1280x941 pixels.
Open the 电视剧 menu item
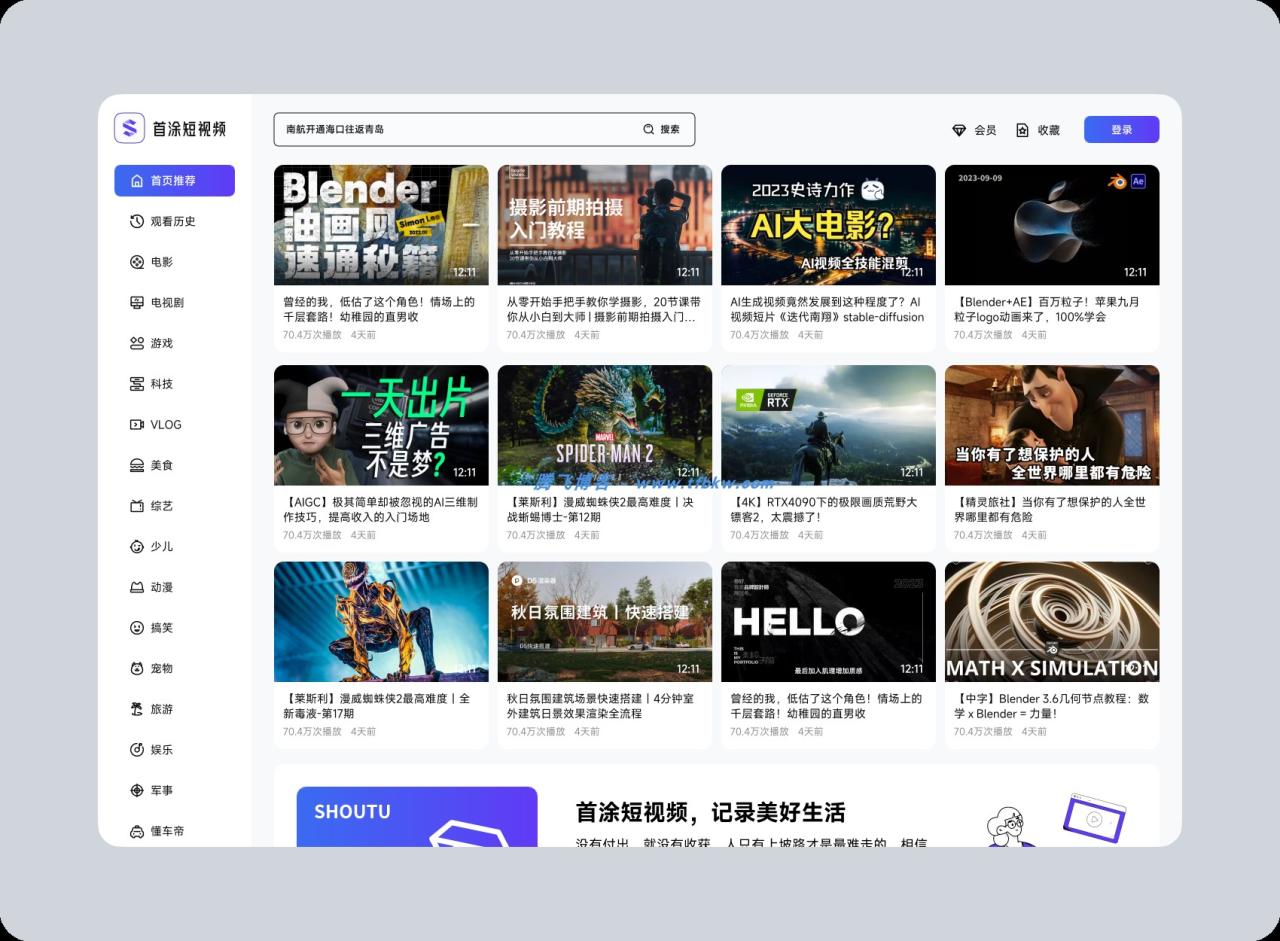pos(136,302)
